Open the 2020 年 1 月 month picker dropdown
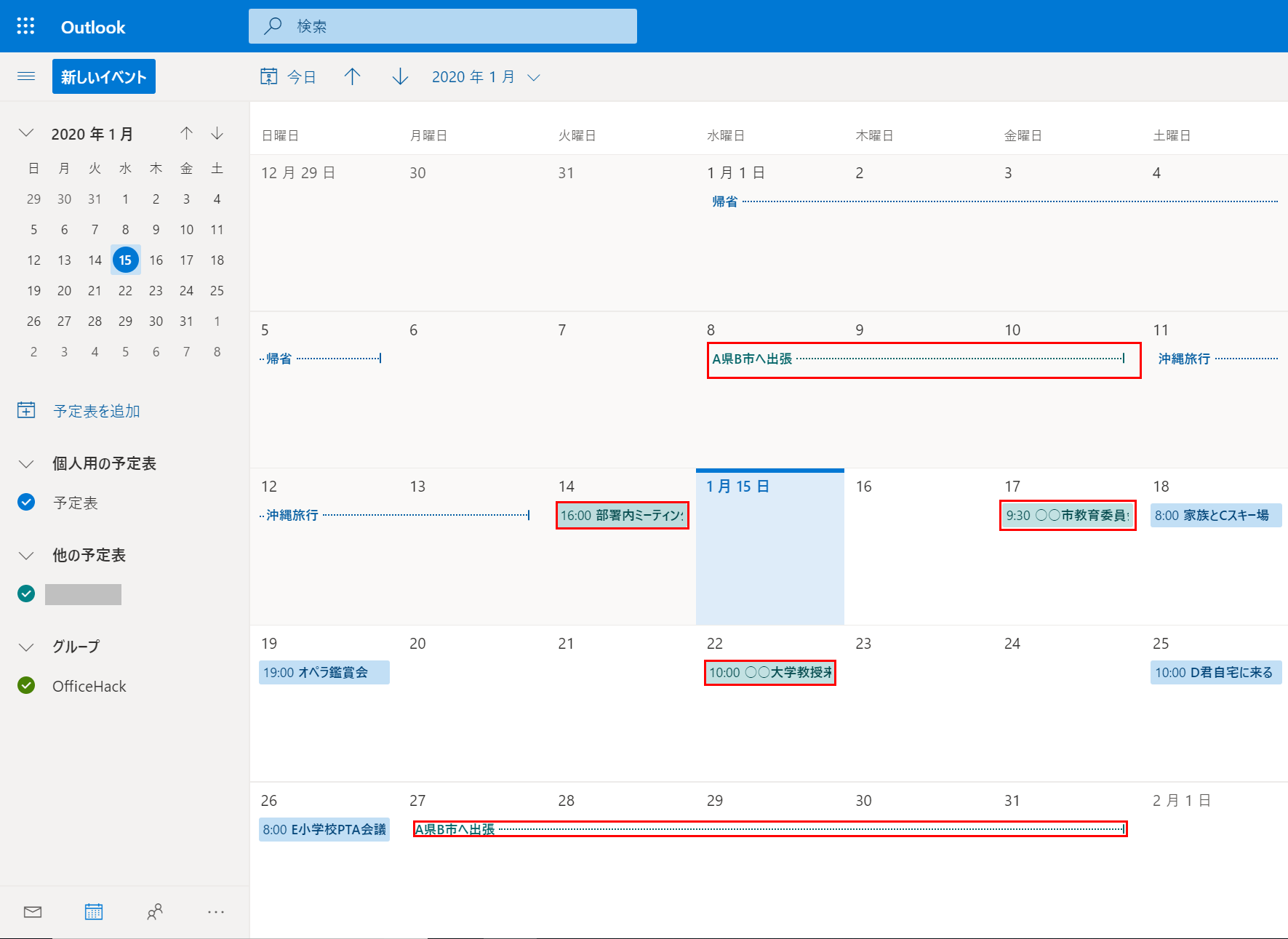 pyautogui.click(x=486, y=77)
